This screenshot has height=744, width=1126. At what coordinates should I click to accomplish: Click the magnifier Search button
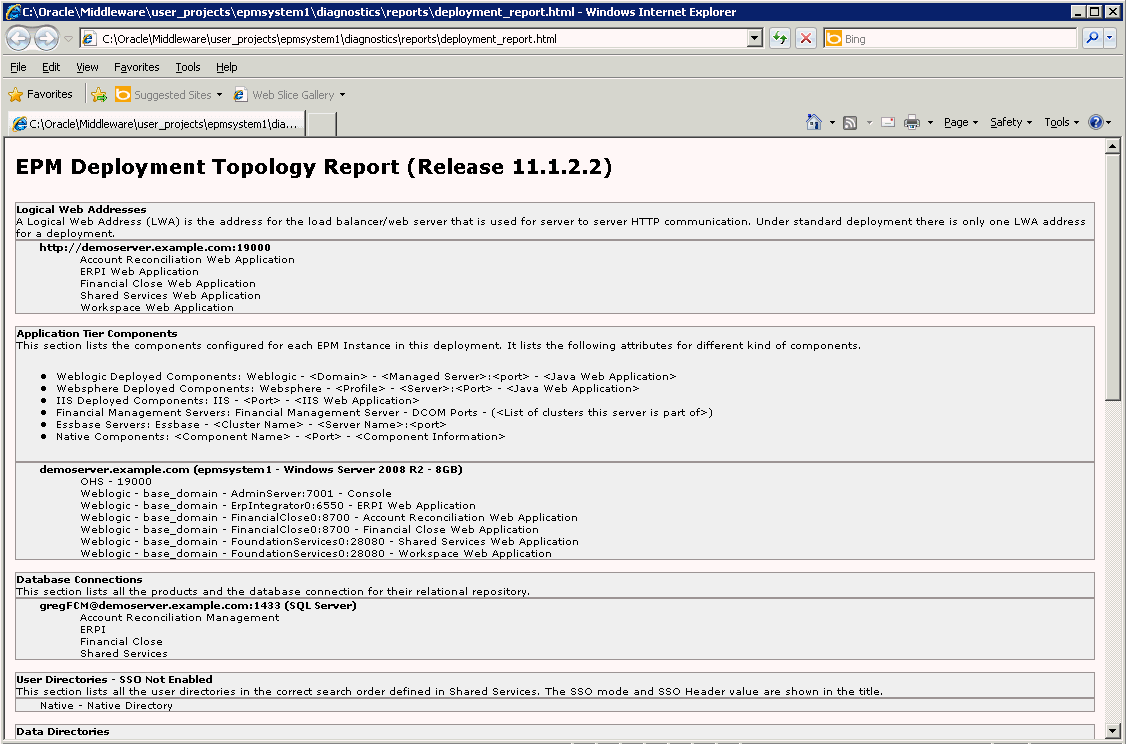(1092, 38)
